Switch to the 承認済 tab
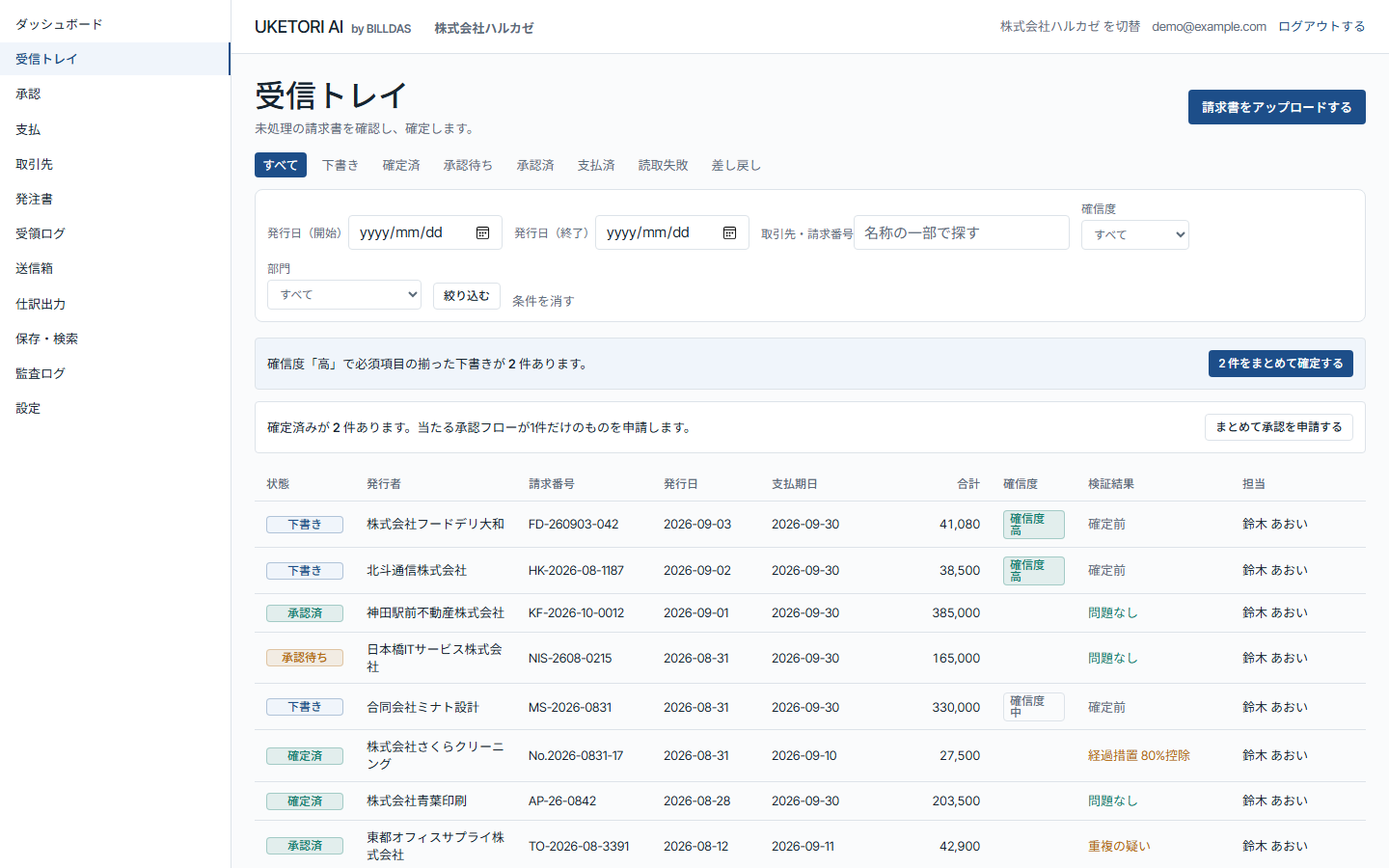This screenshot has width=1389, height=868. (x=535, y=165)
